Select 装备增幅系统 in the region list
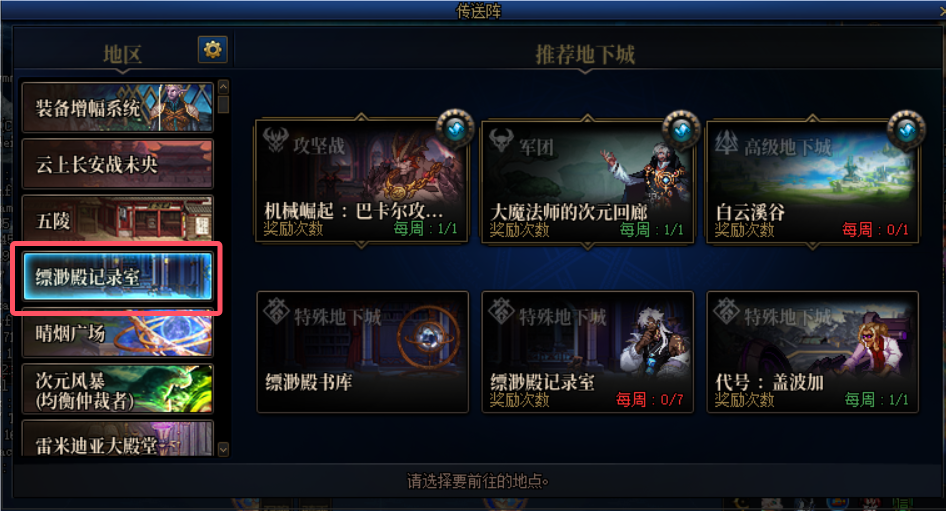The image size is (946, 511). 118,107
